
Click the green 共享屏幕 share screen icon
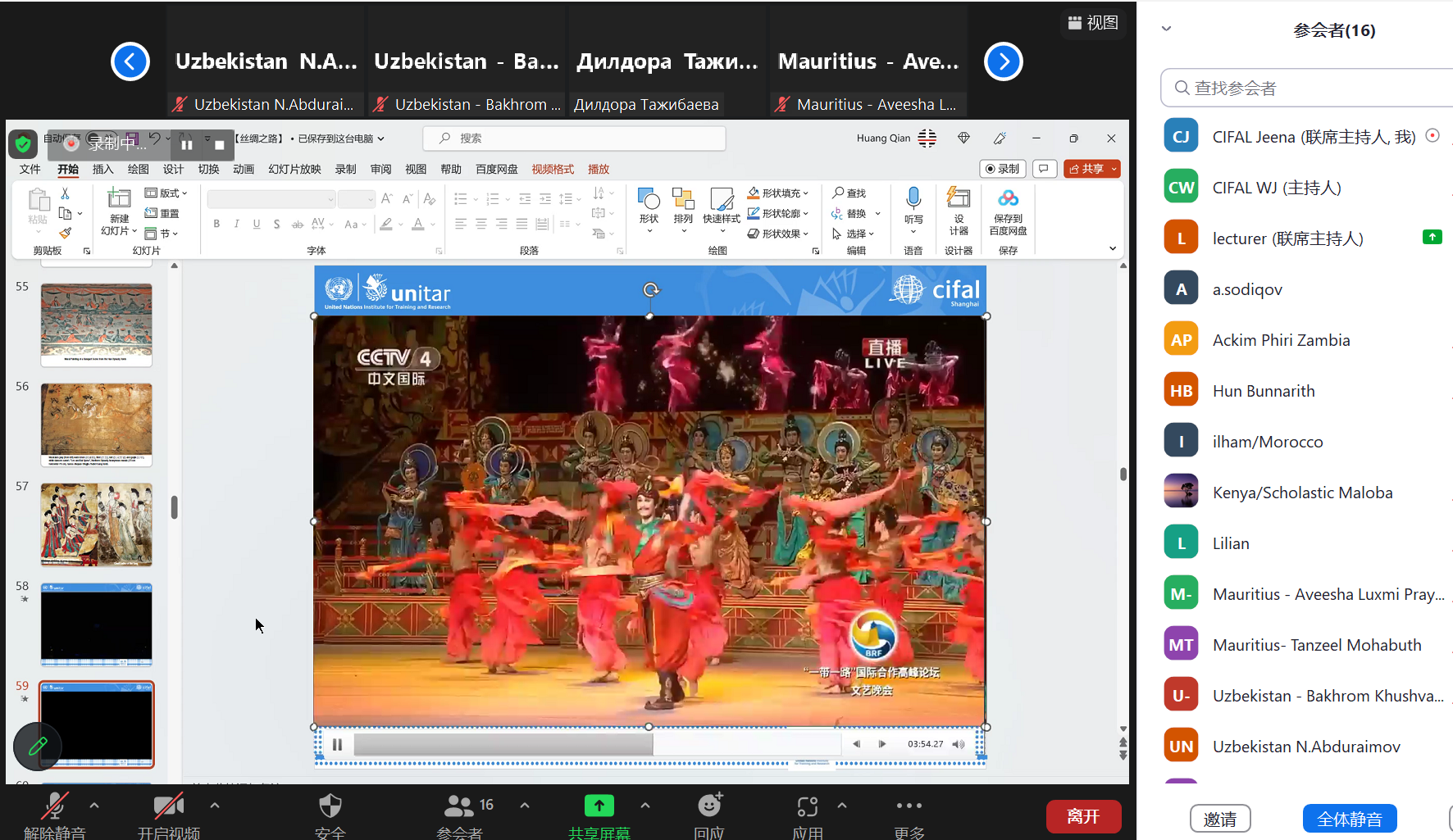point(599,806)
